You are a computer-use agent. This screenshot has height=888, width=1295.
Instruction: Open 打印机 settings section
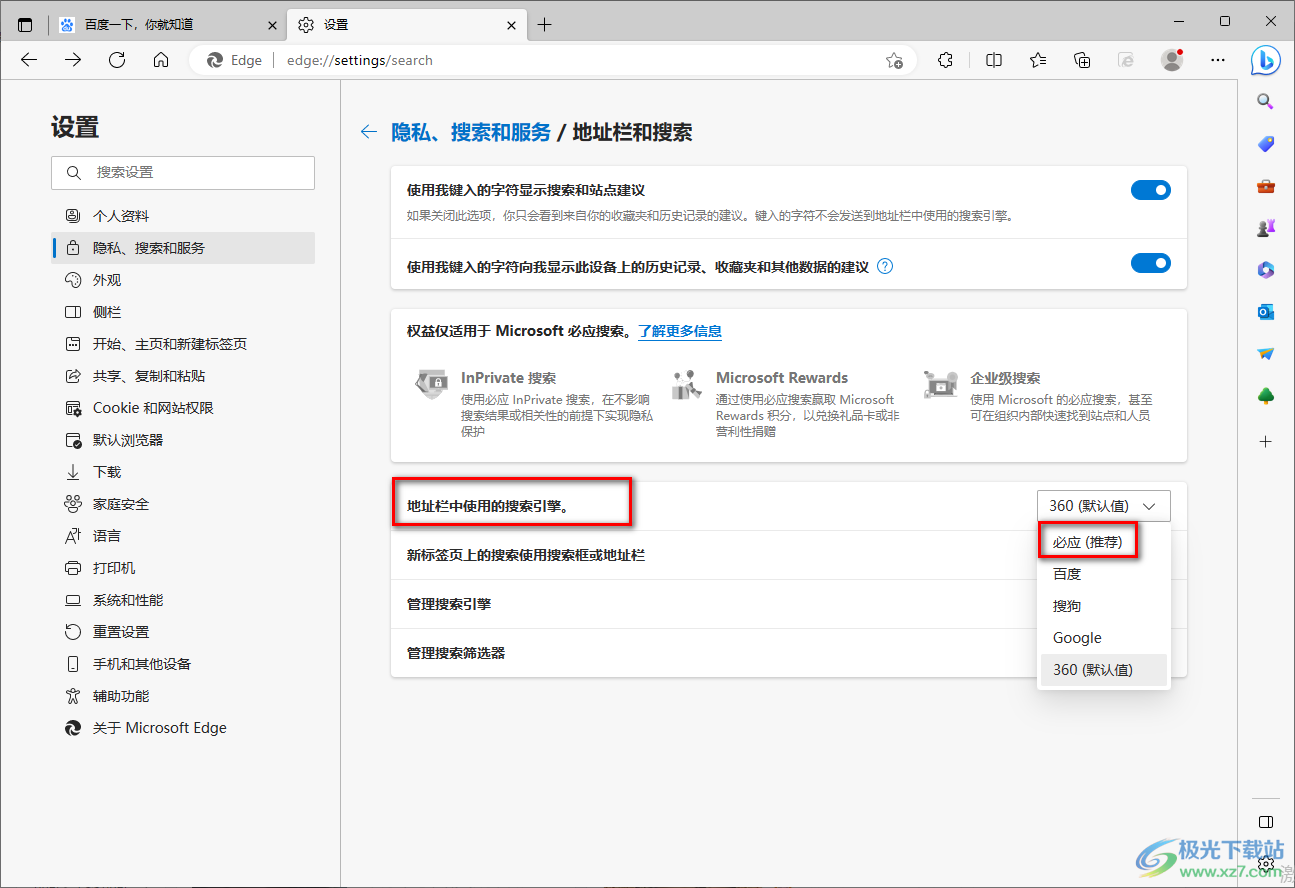pyautogui.click(x=183, y=568)
